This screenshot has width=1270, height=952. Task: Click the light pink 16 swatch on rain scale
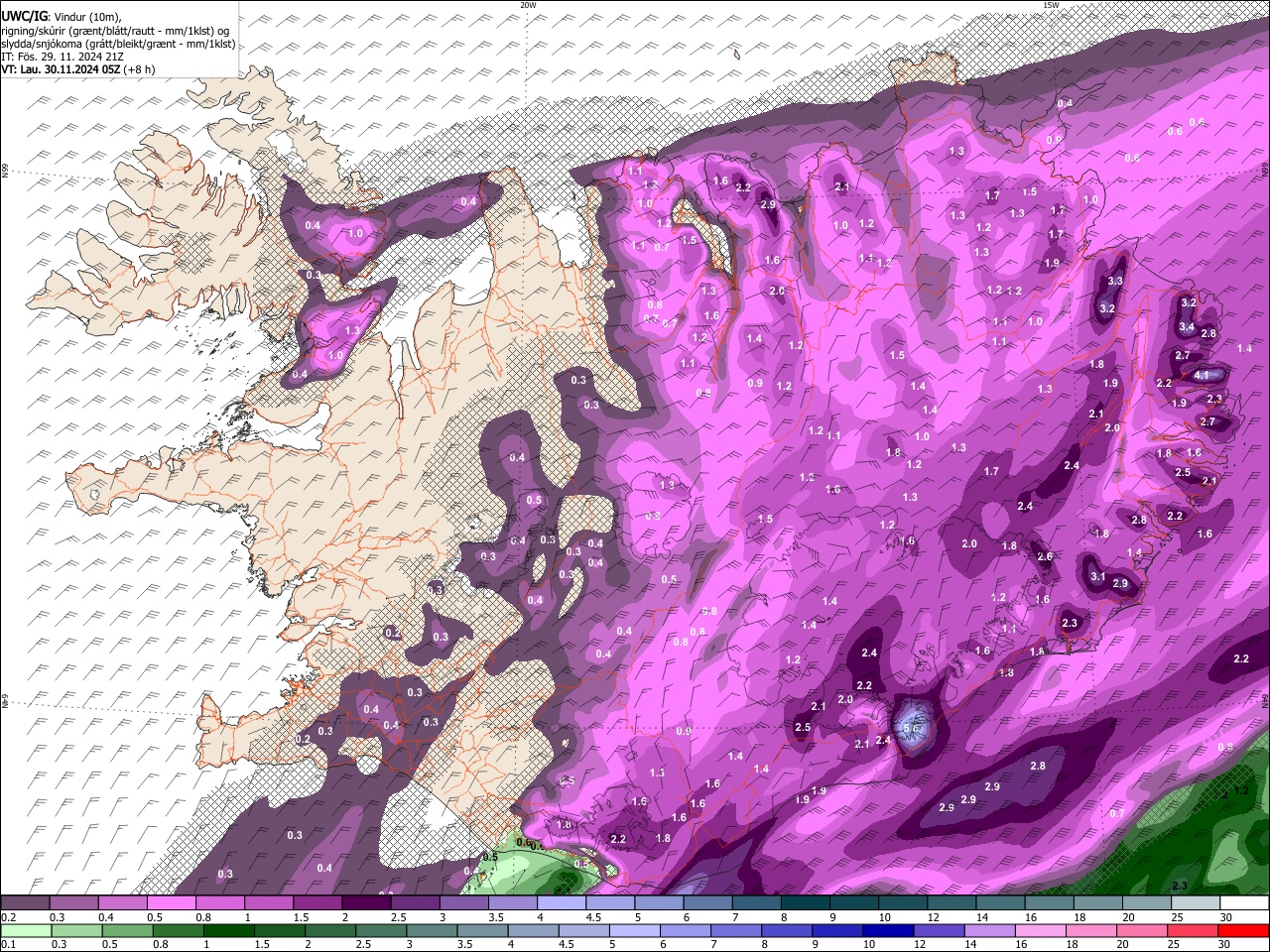(x=1041, y=930)
